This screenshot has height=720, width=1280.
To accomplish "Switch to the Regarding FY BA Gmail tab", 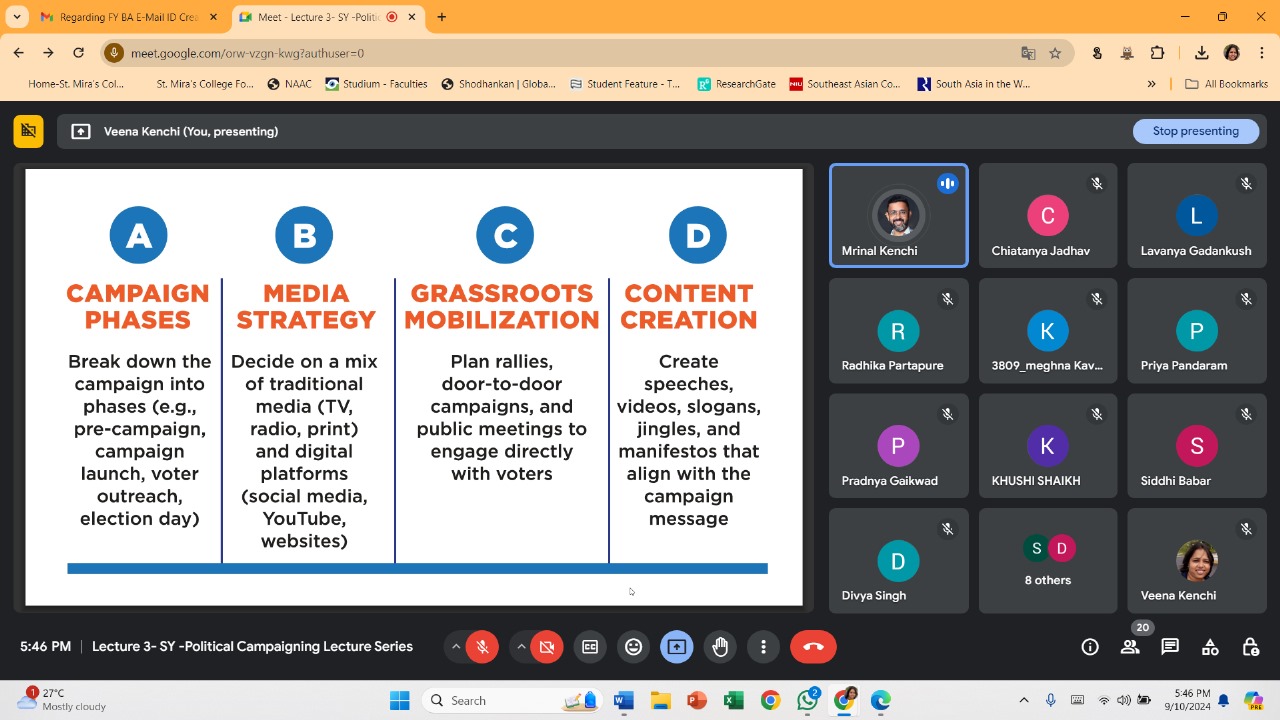I will click(x=125, y=17).
